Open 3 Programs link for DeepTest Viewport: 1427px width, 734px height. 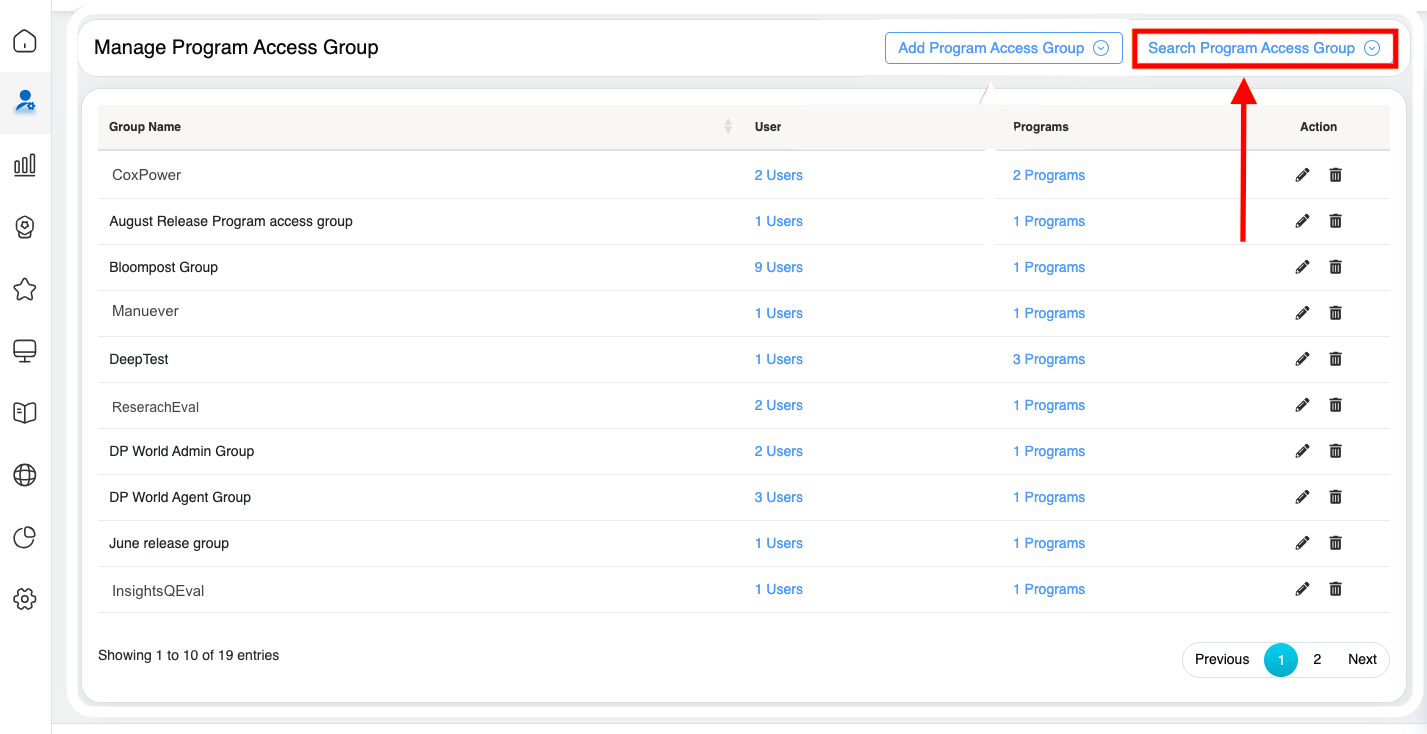[x=1048, y=359]
